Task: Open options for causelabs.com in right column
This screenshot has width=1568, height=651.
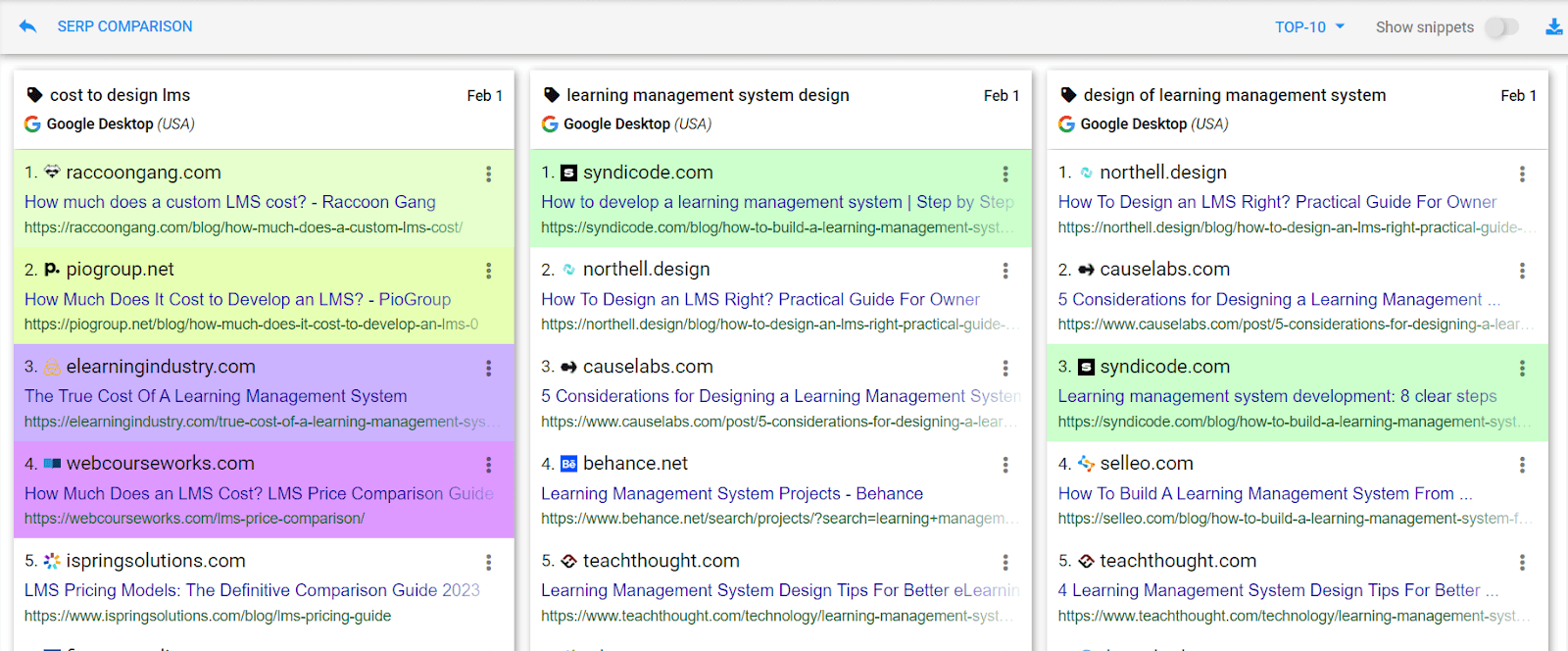Action: pyautogui.click(x=1522, y=271)
